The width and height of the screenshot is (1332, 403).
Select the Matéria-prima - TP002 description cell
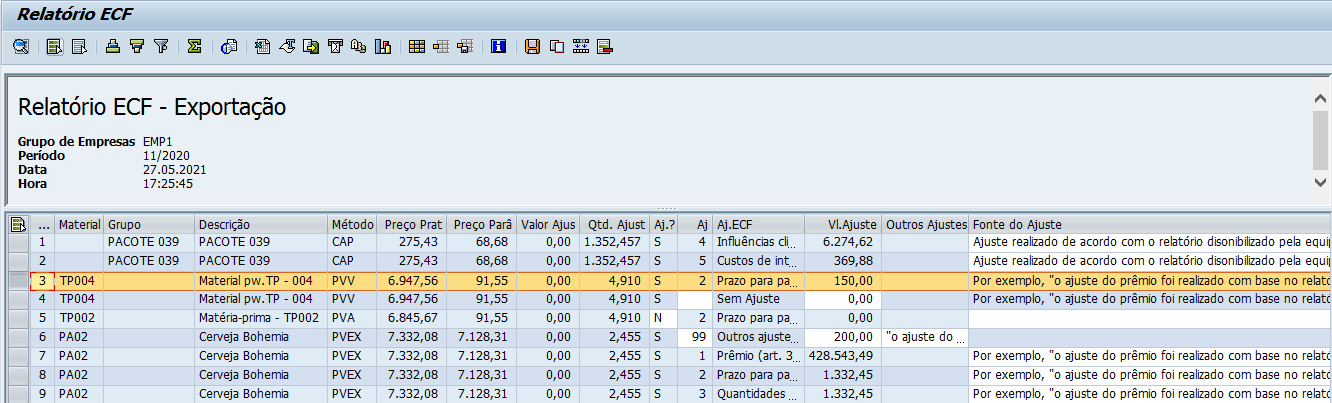261,319
